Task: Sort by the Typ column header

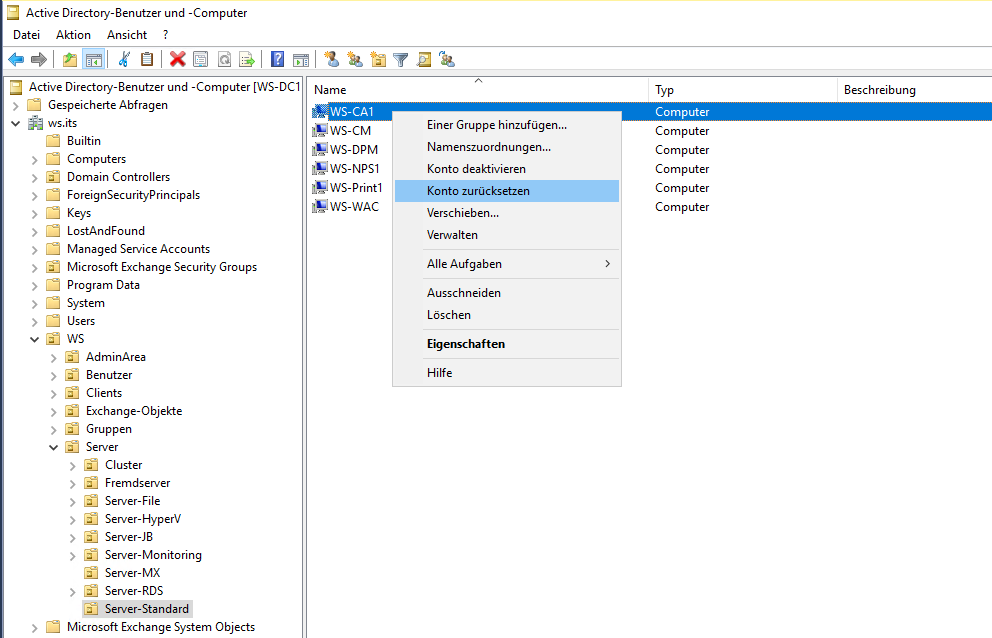Action: [743, 90]
